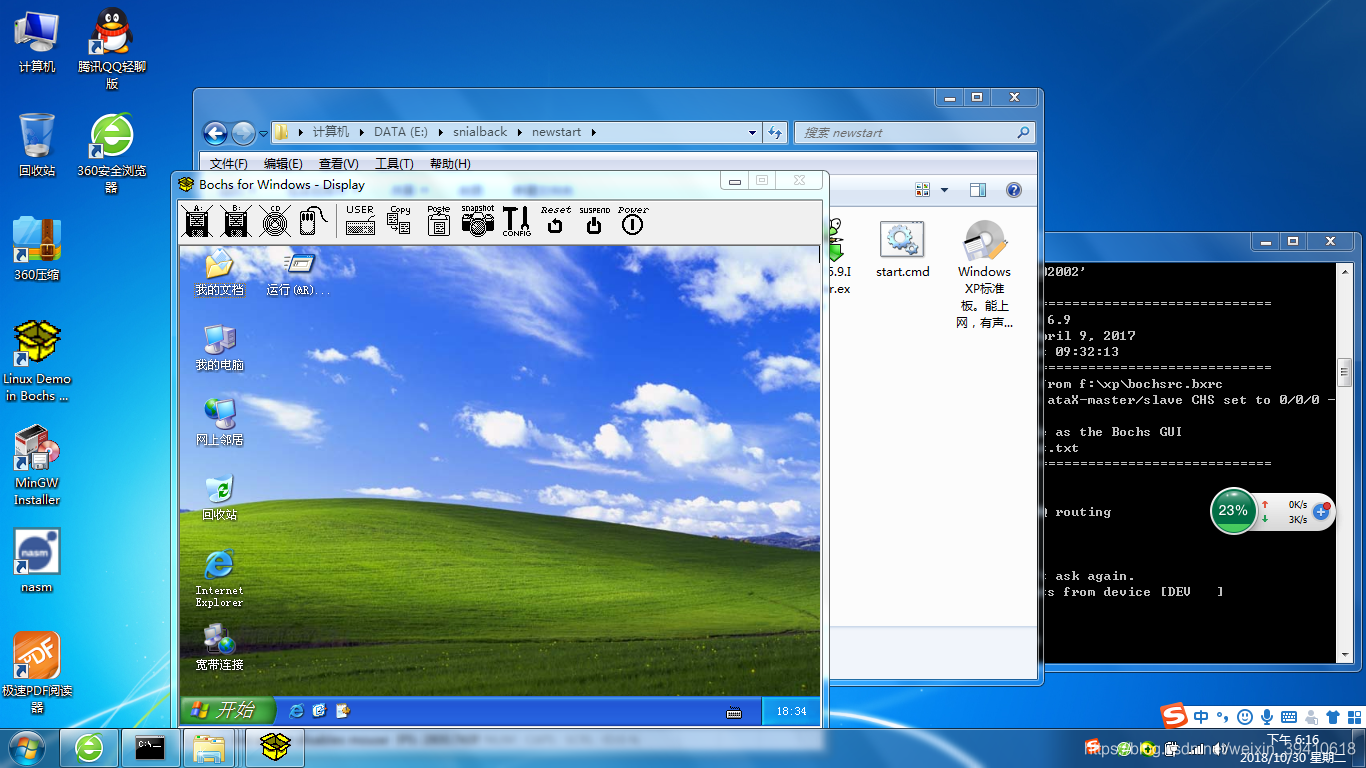Open 文件(F) menu in Explorer window
This screenshot has width=1366, height=768.
(x=229, y=164)
